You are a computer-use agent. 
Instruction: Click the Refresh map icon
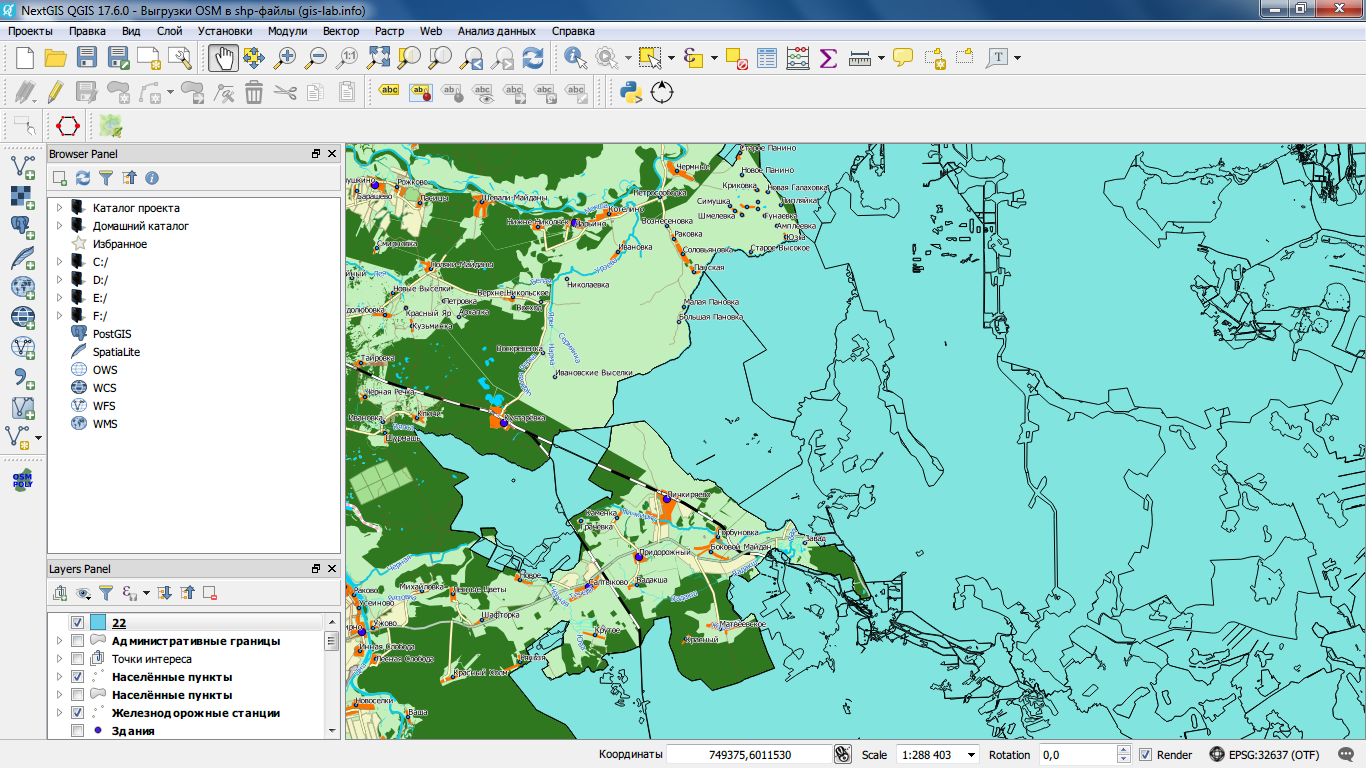534,58
